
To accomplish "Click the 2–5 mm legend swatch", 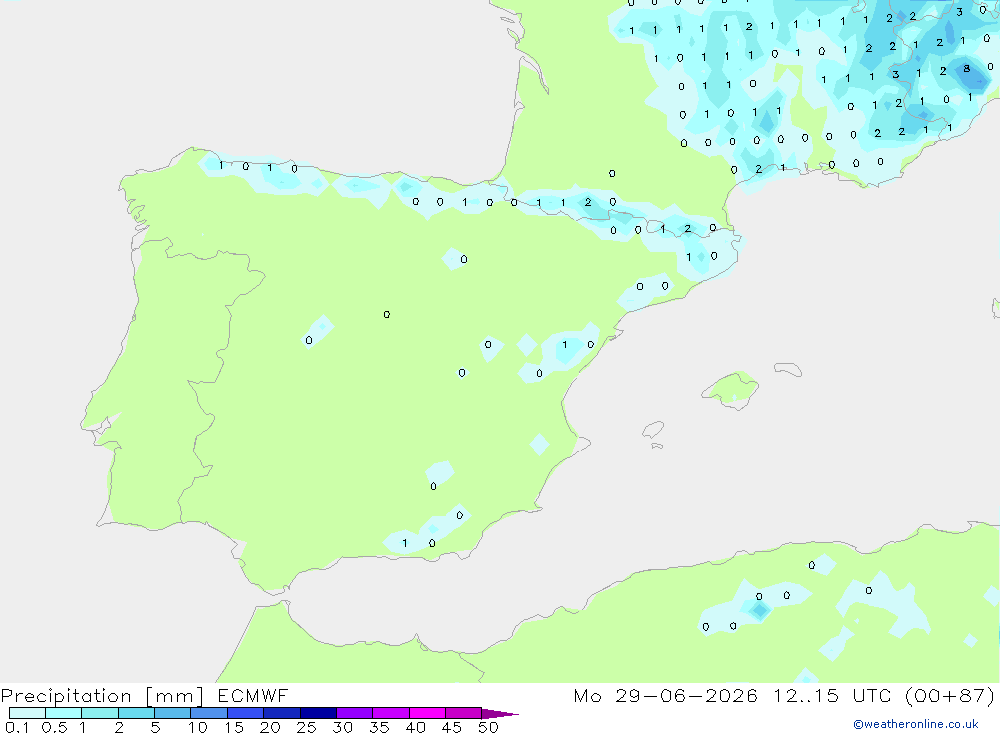I will (x=136, y=713).
